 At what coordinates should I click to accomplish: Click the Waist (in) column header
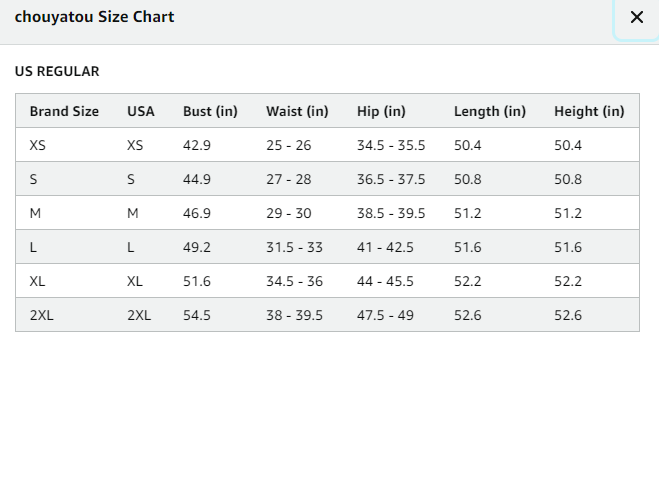pos(297,111)
